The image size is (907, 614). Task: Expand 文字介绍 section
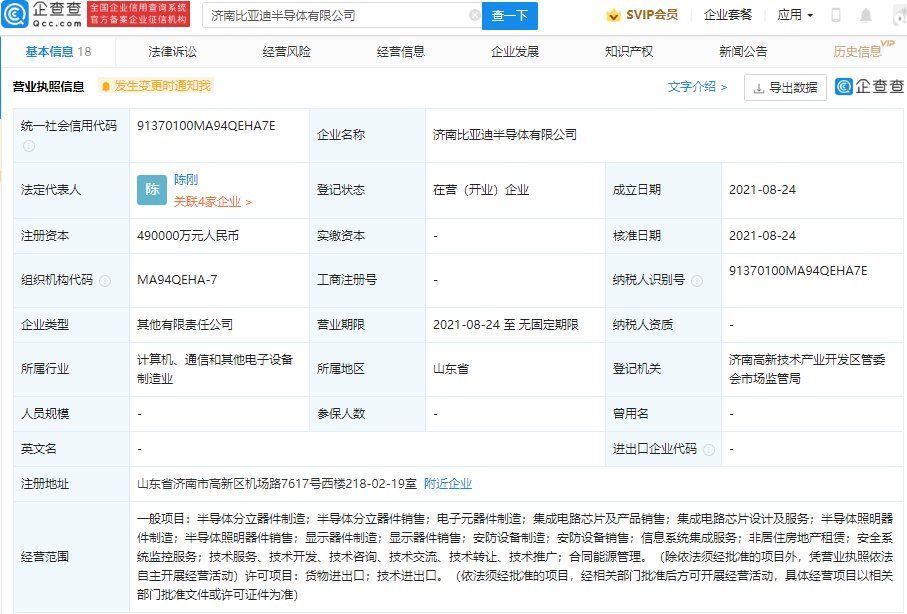coord(697,87)
